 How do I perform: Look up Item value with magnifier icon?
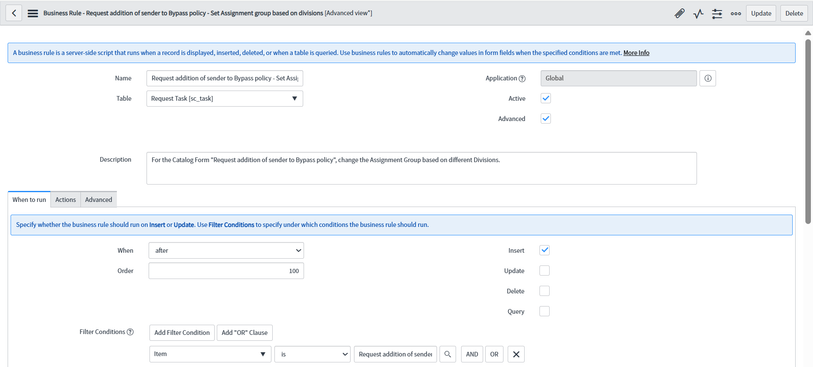[x=447, y=355]
